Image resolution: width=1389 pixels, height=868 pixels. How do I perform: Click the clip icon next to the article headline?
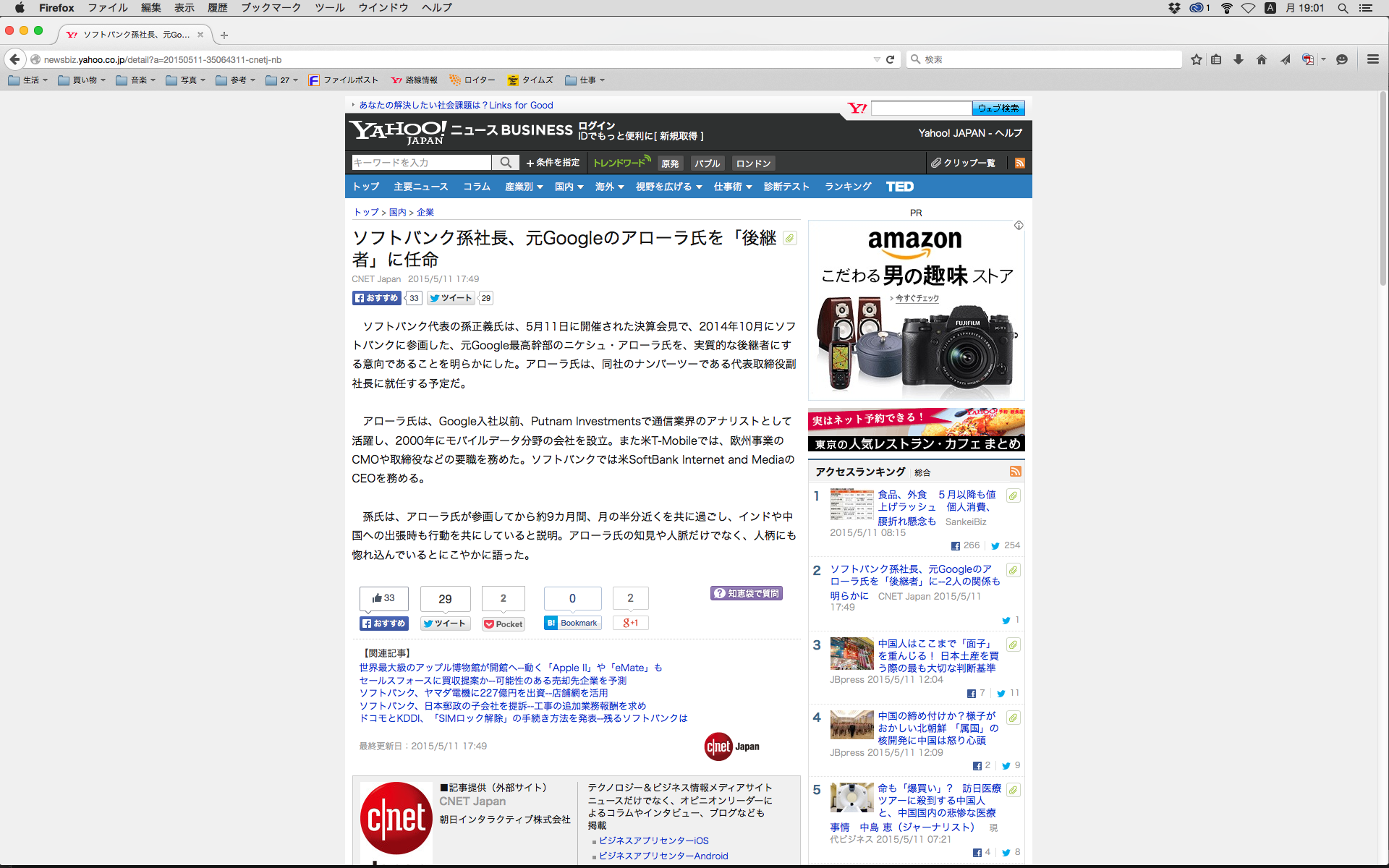tap(790, 238)
